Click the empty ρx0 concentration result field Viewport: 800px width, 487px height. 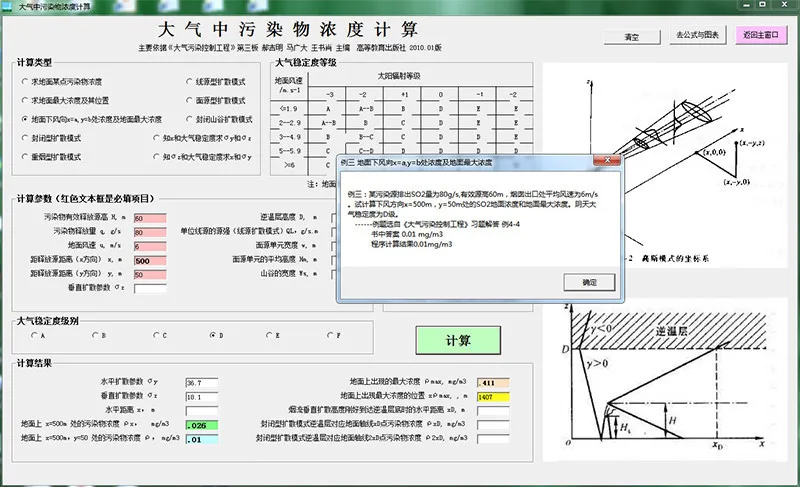(493, 424)
